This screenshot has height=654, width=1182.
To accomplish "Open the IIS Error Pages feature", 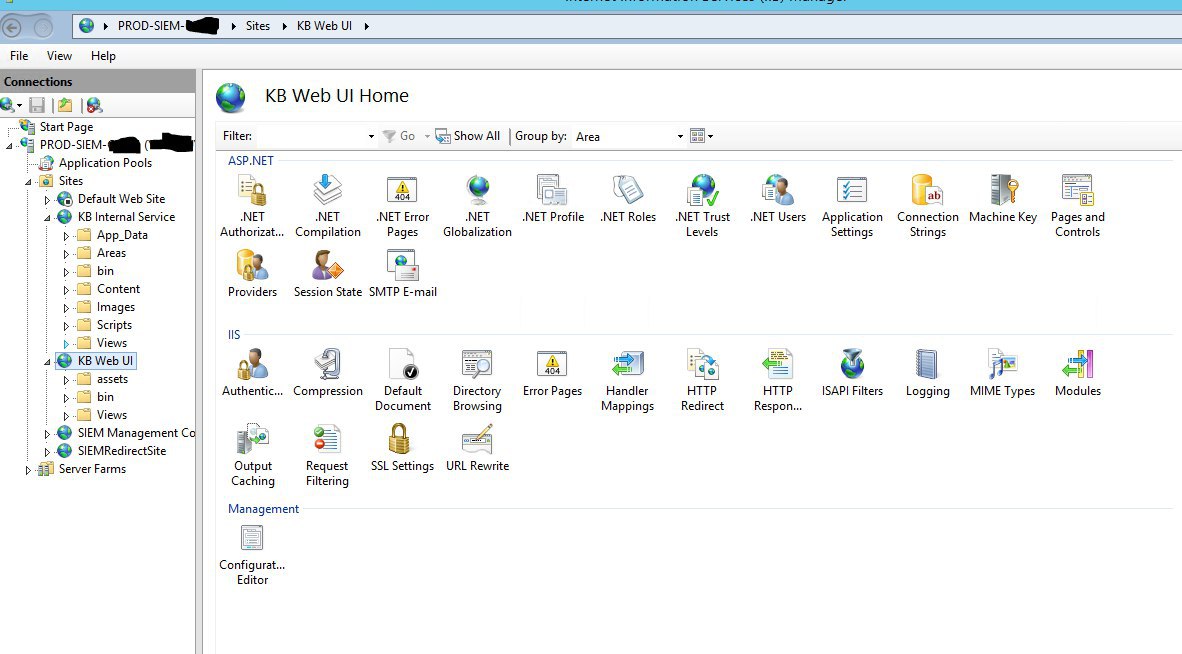I will click(553, 373).
